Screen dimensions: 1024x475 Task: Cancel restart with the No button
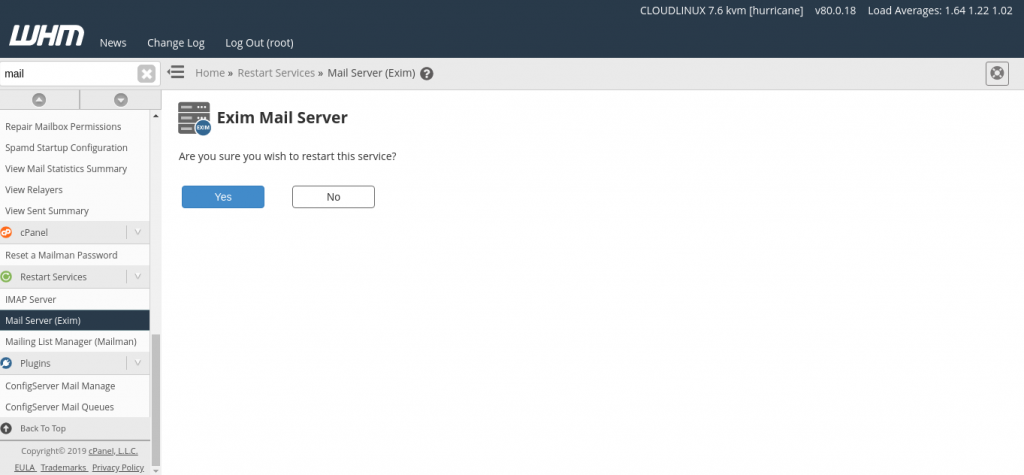coord(333,197)
